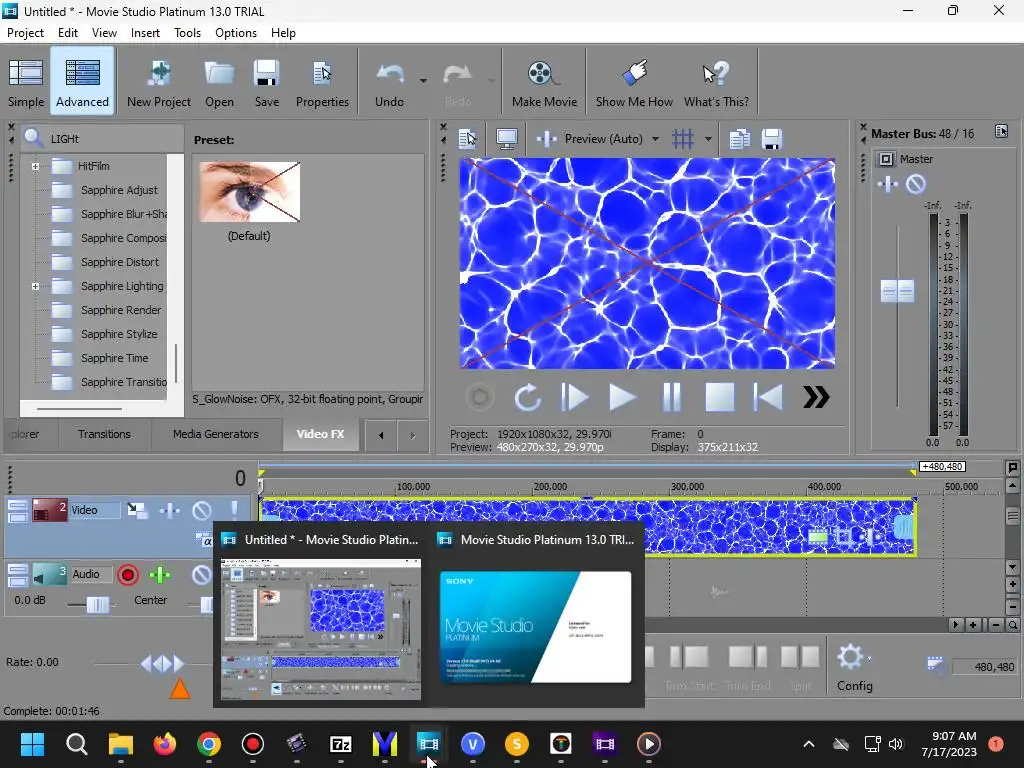Image resolution: width=1024 pixels, height=768 pixels.
Task: Switch to the Transitions tab
Action: [x=104, y=434]
